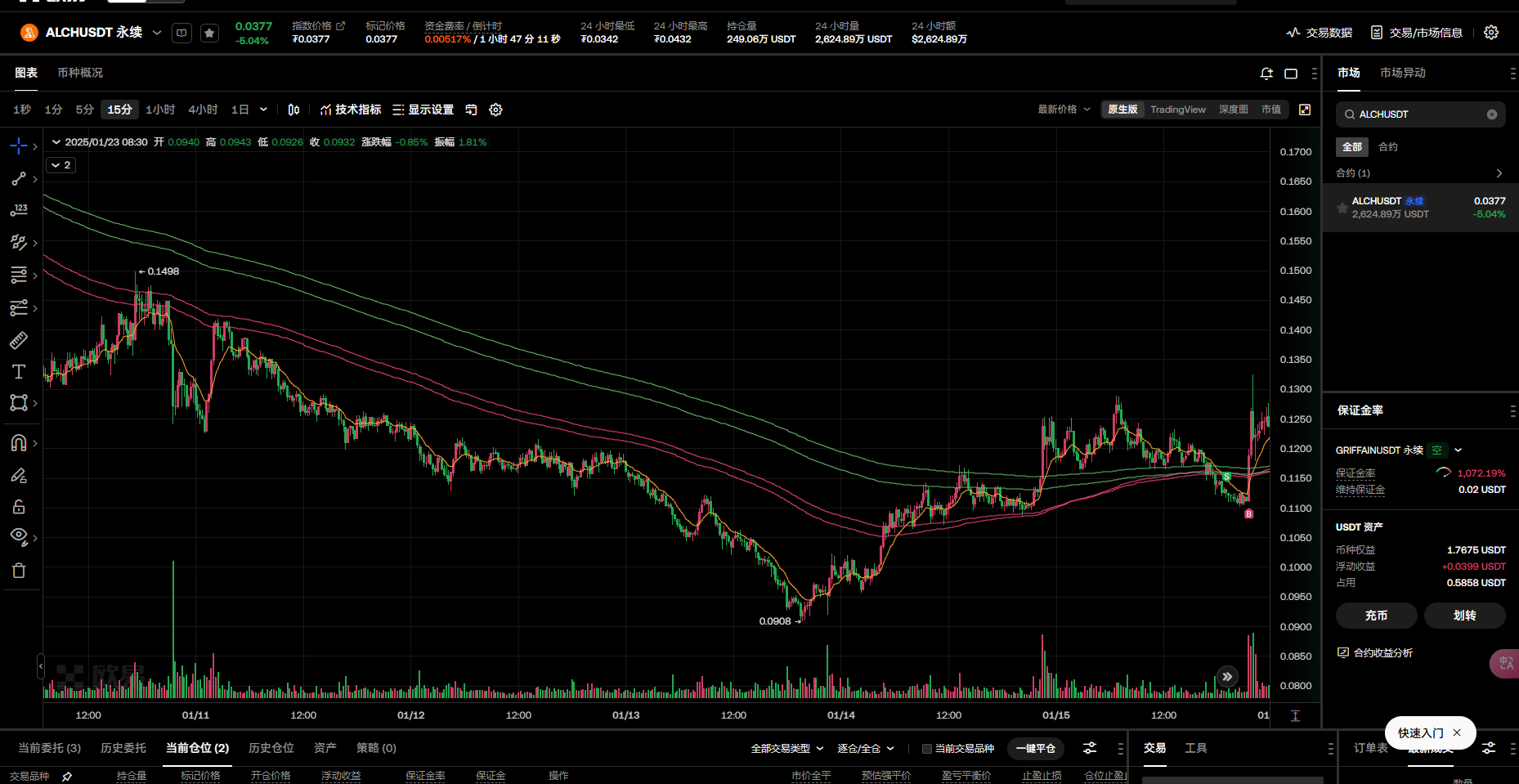Open 策略 (0) tab
The height and width of the screenshot is (784, 1519).
coord(376,748)
